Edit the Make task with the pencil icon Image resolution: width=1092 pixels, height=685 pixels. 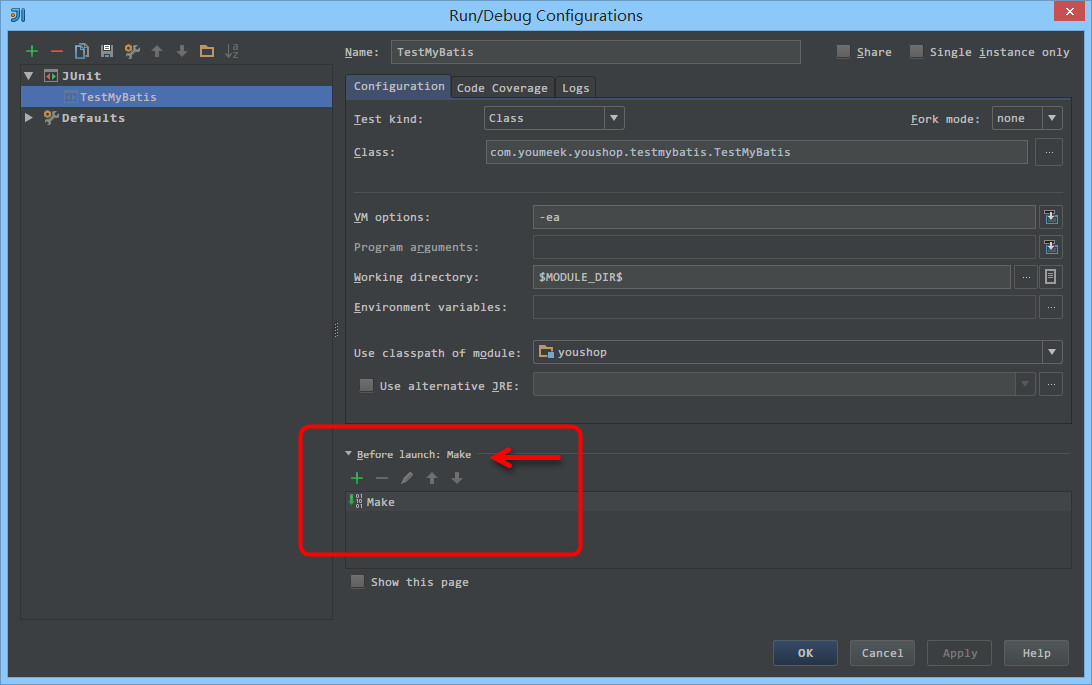pos(407,477)
